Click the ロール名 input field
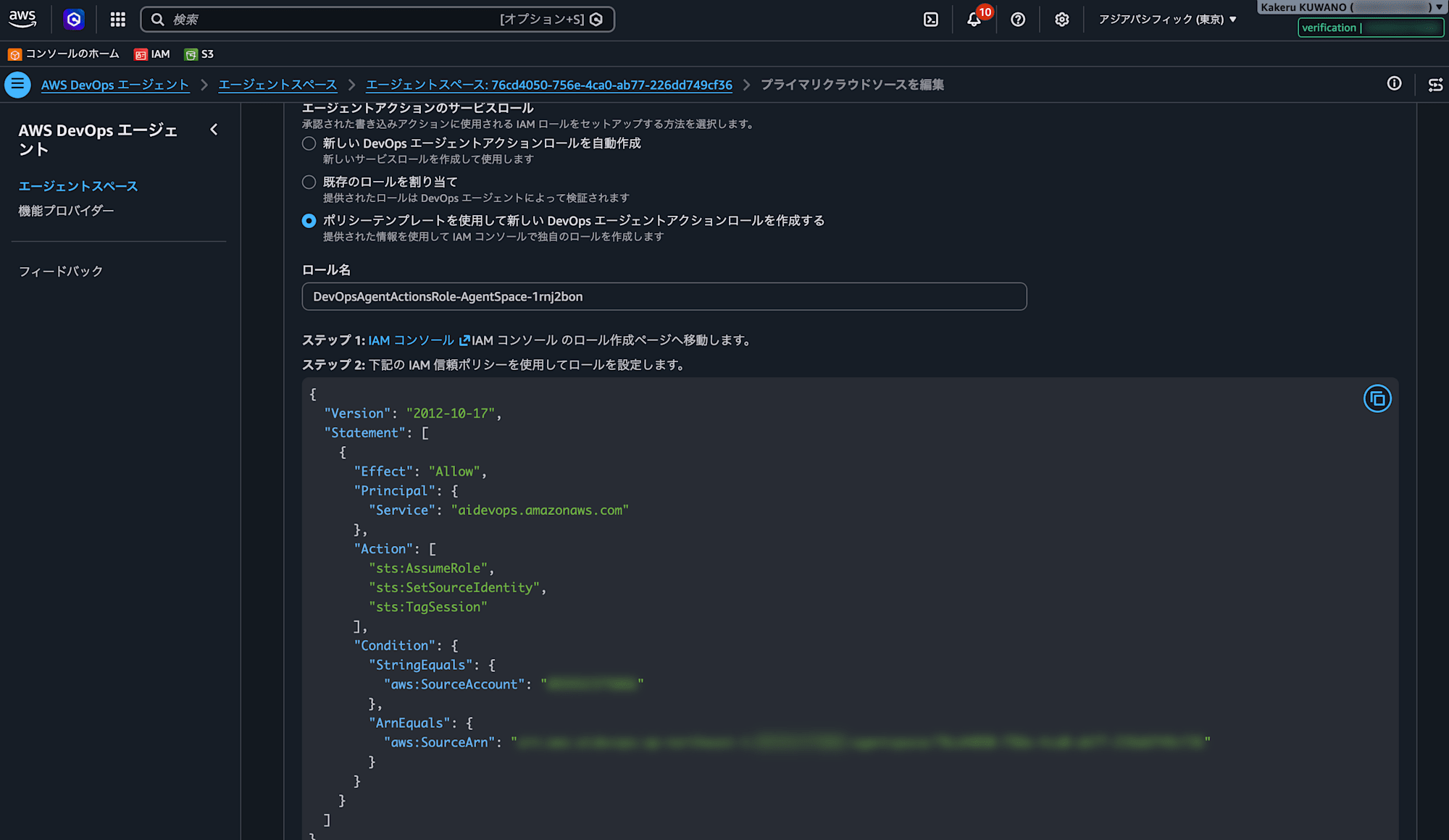This screenshot has width=1449, height=840. 664,297
